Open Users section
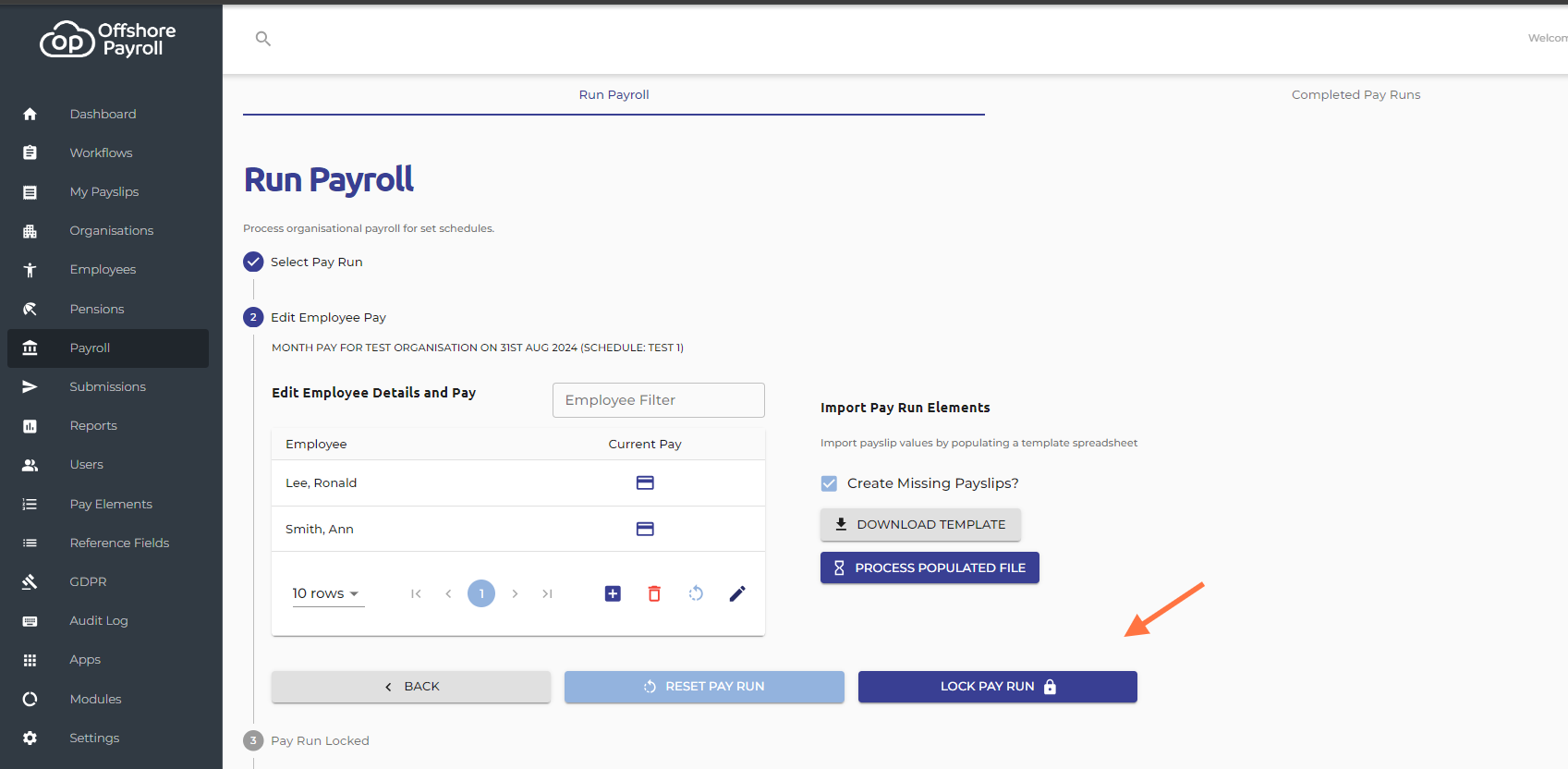This screenshot has height=769, width=1568. click(x=108, y=464)
